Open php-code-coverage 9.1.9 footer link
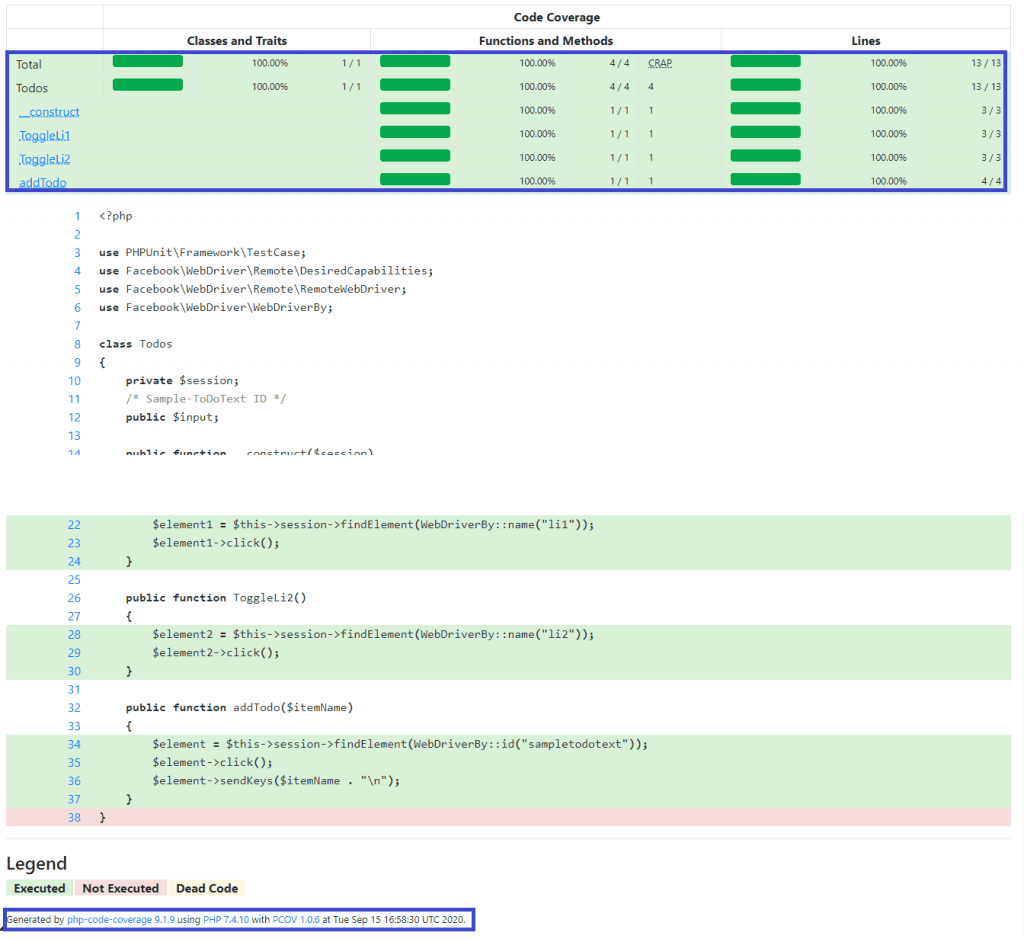 click(x=121, y=919)
